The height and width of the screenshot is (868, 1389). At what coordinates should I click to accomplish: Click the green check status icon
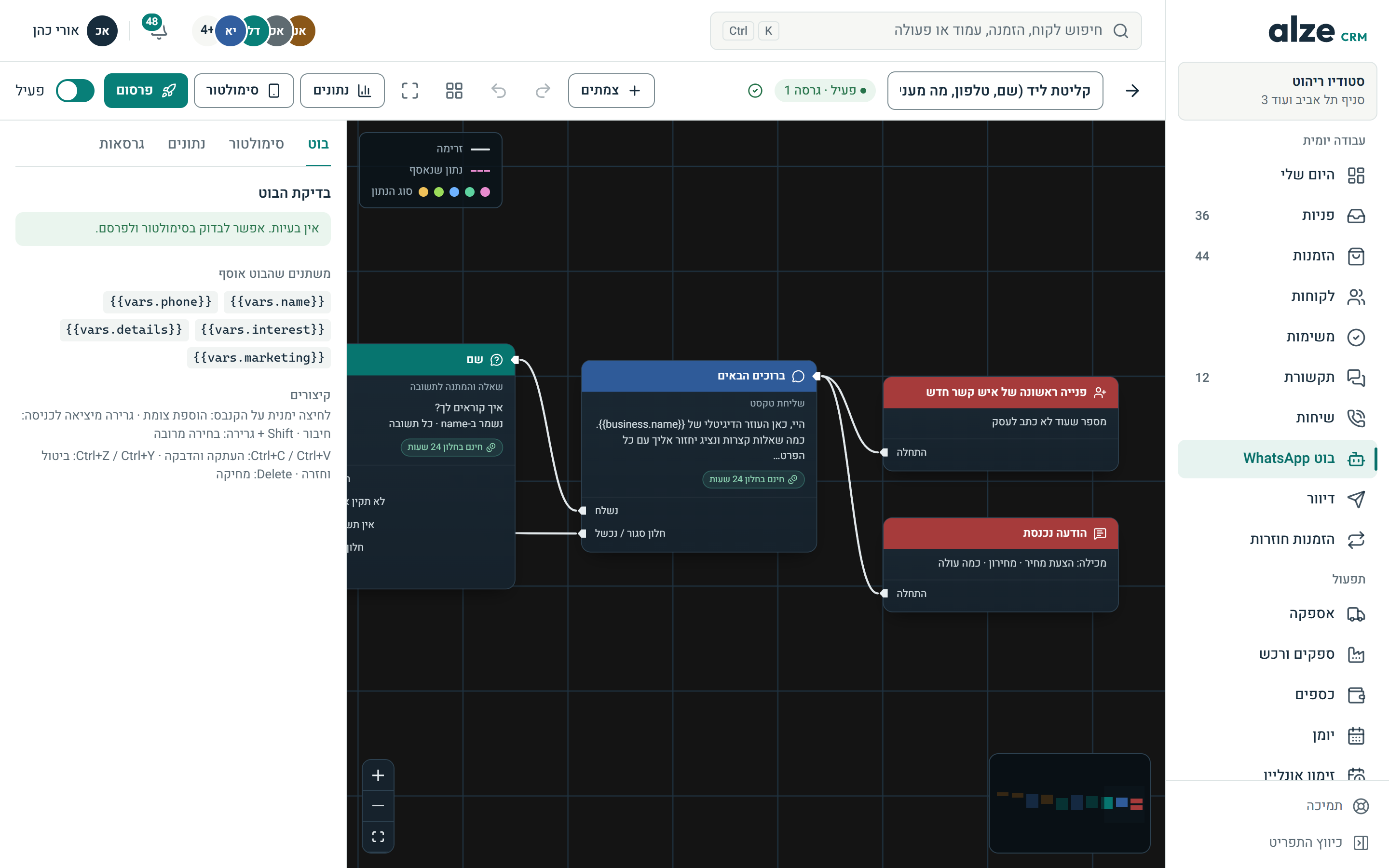tap(755, 91)
